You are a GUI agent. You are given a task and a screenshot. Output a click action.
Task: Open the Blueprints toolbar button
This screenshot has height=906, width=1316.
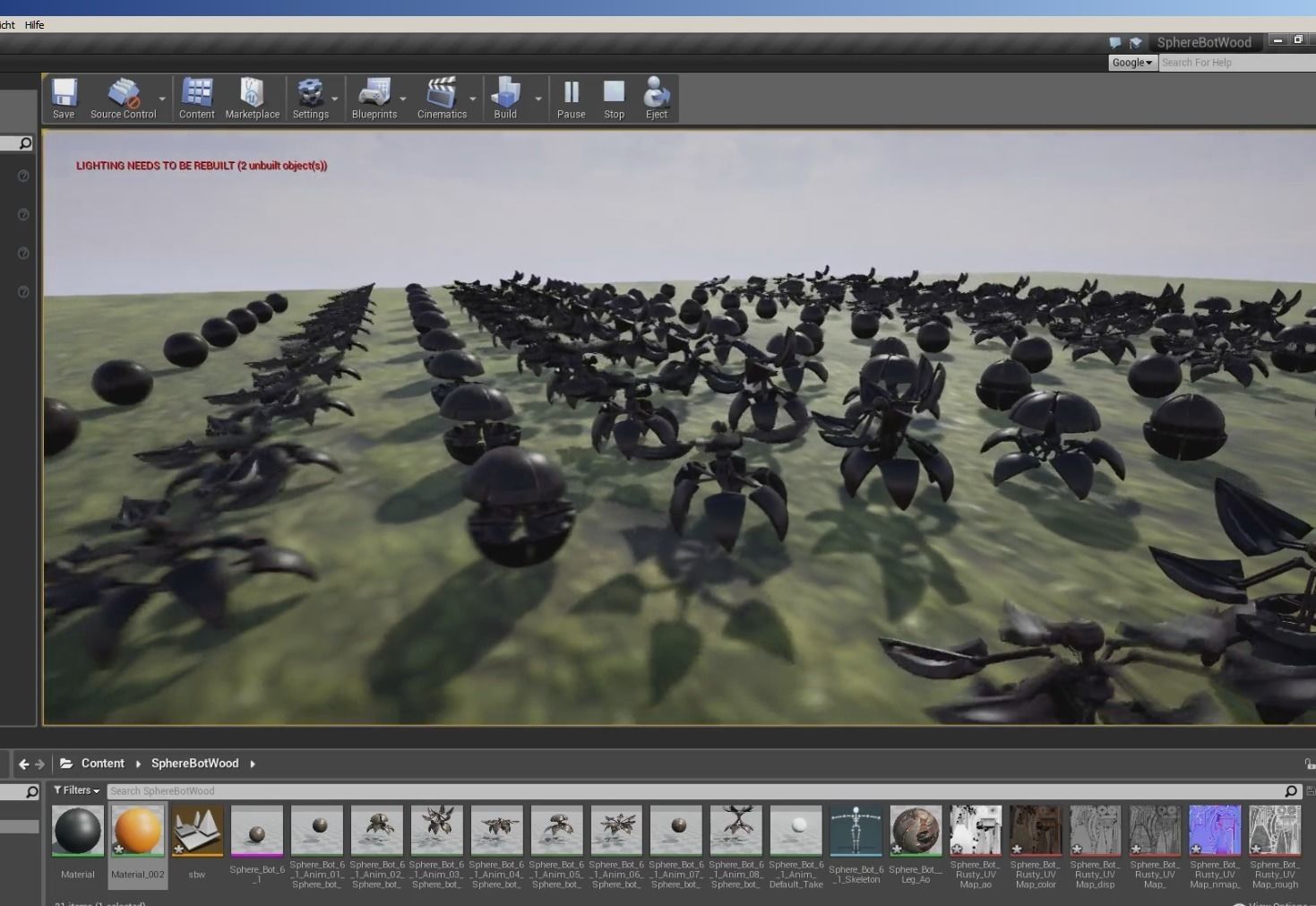point(374,99)
